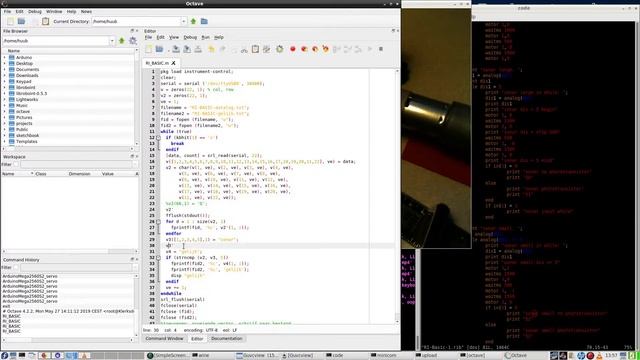640x360 pixels.
Task: Go up one directory in the main toolbar
Action: (x=193, y=21)
